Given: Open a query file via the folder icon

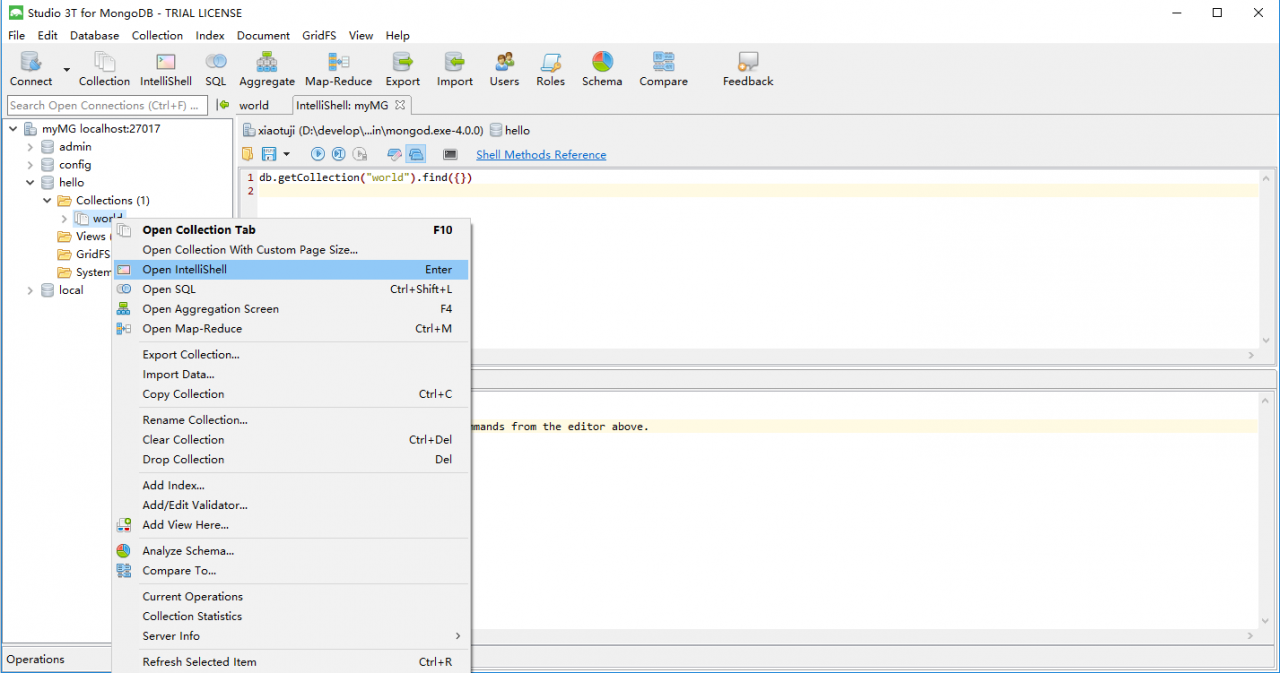Looking at the screenshot, I should click(246, 153).
